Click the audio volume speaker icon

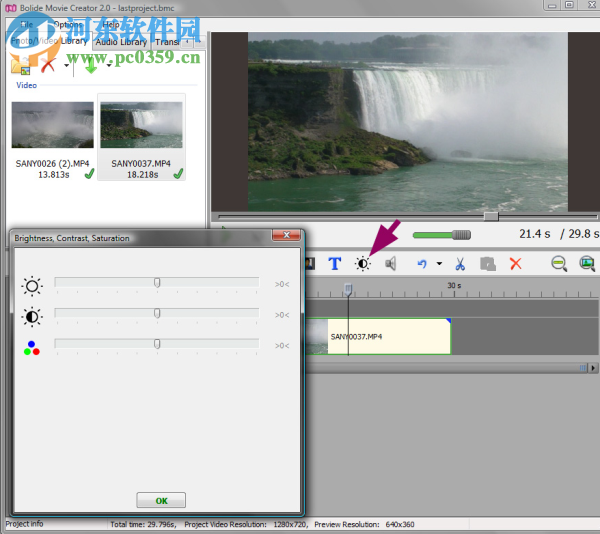point(390,264)
